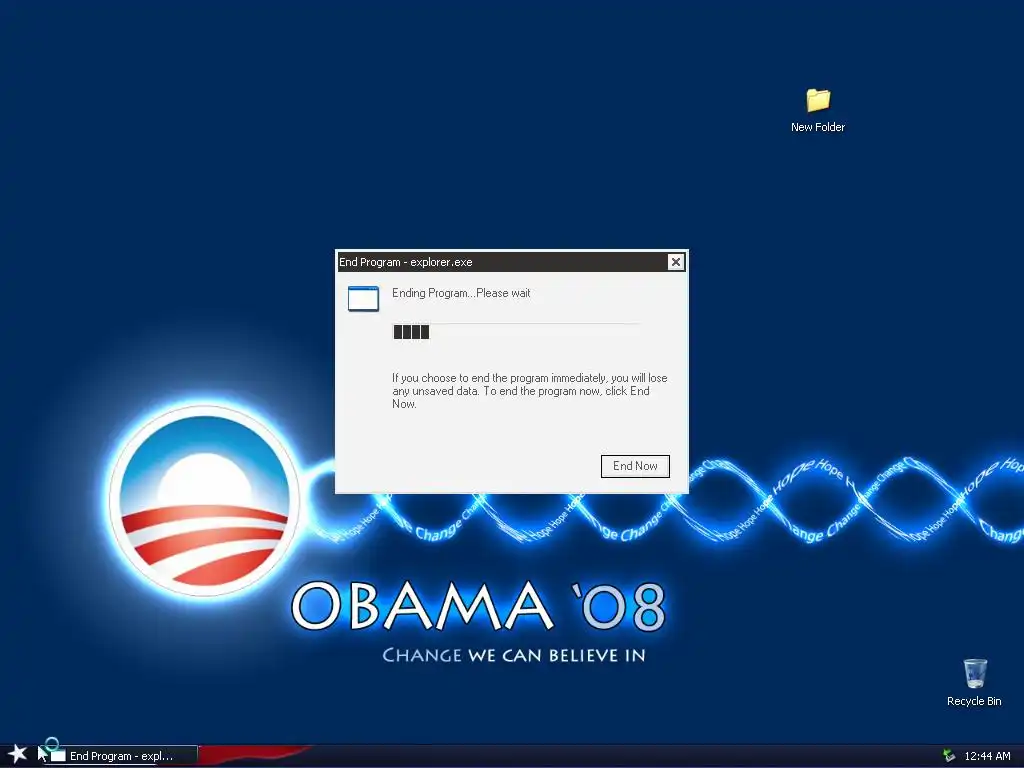
Task: Click the 'Ending Program...Please wait' text
Action: pyautogui.click(x=461, y=293)
